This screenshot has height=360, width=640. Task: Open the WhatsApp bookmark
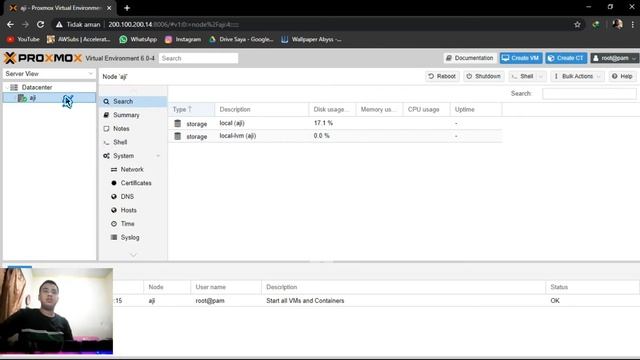138,39
